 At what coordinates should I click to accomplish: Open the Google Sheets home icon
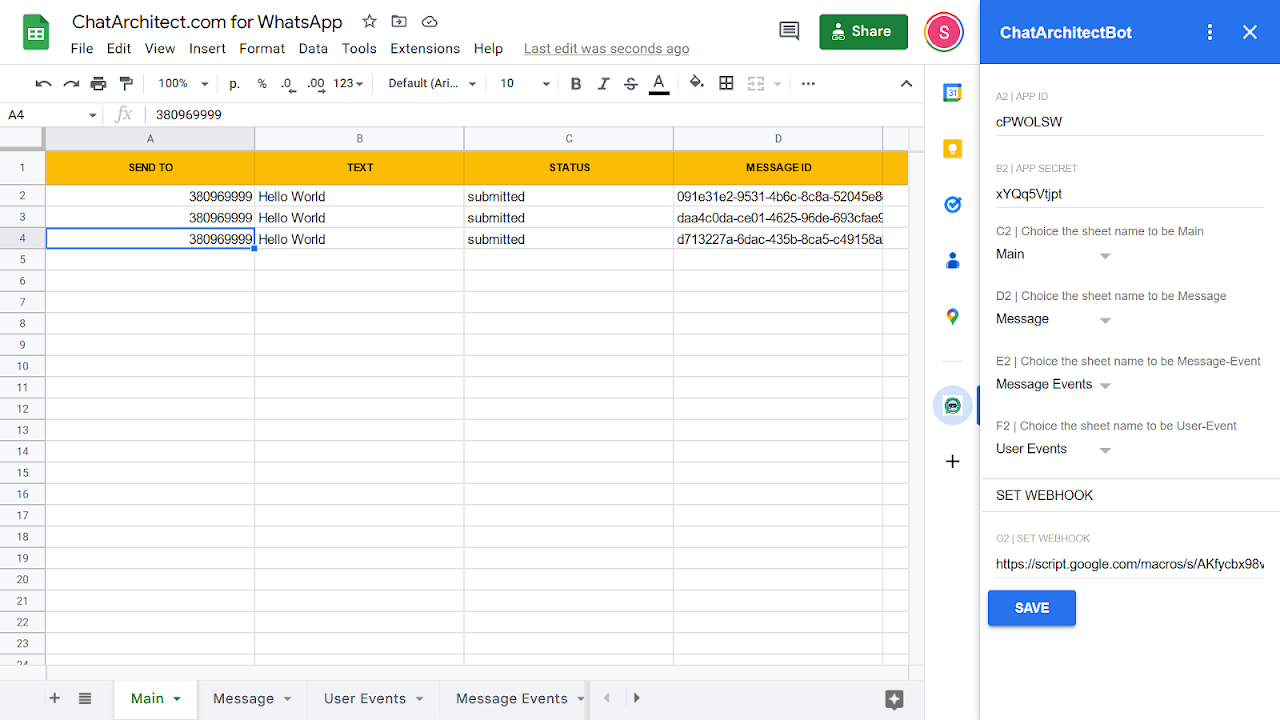pyautogui.click(x=37, y=32)
